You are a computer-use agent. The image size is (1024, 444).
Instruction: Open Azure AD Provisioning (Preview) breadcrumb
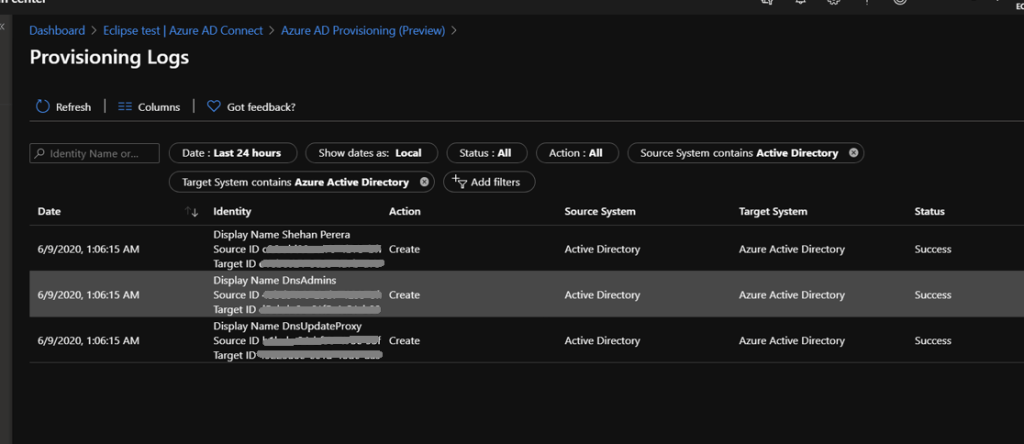coord(361,31)
